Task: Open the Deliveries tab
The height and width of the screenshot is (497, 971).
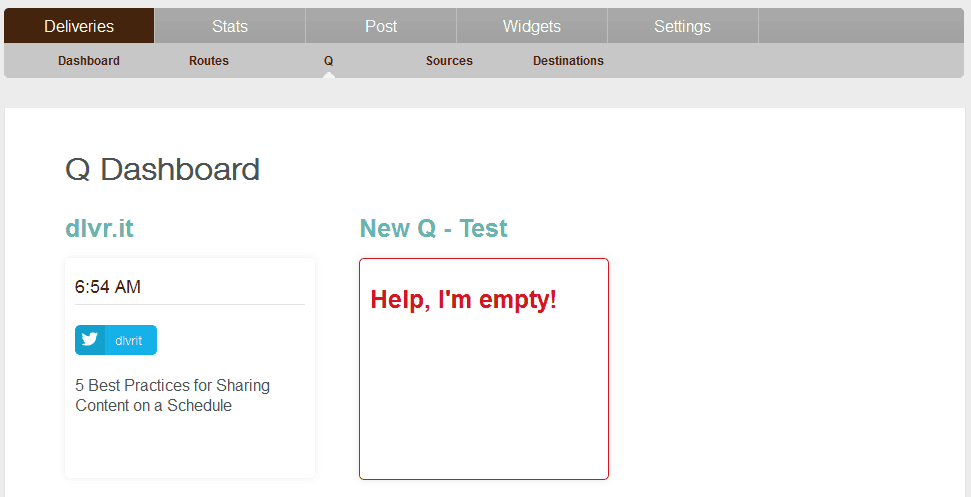Action: point(79,26)
